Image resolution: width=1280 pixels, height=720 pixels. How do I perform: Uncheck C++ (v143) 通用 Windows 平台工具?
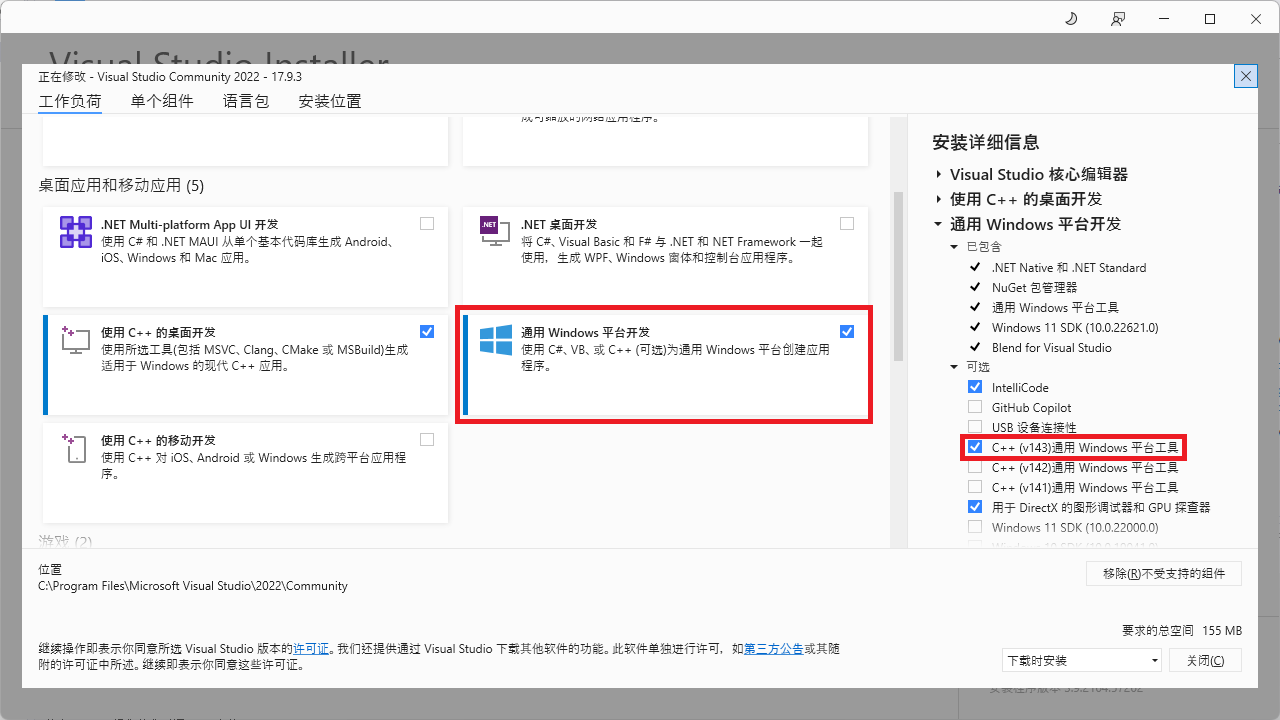click(975, 447)
